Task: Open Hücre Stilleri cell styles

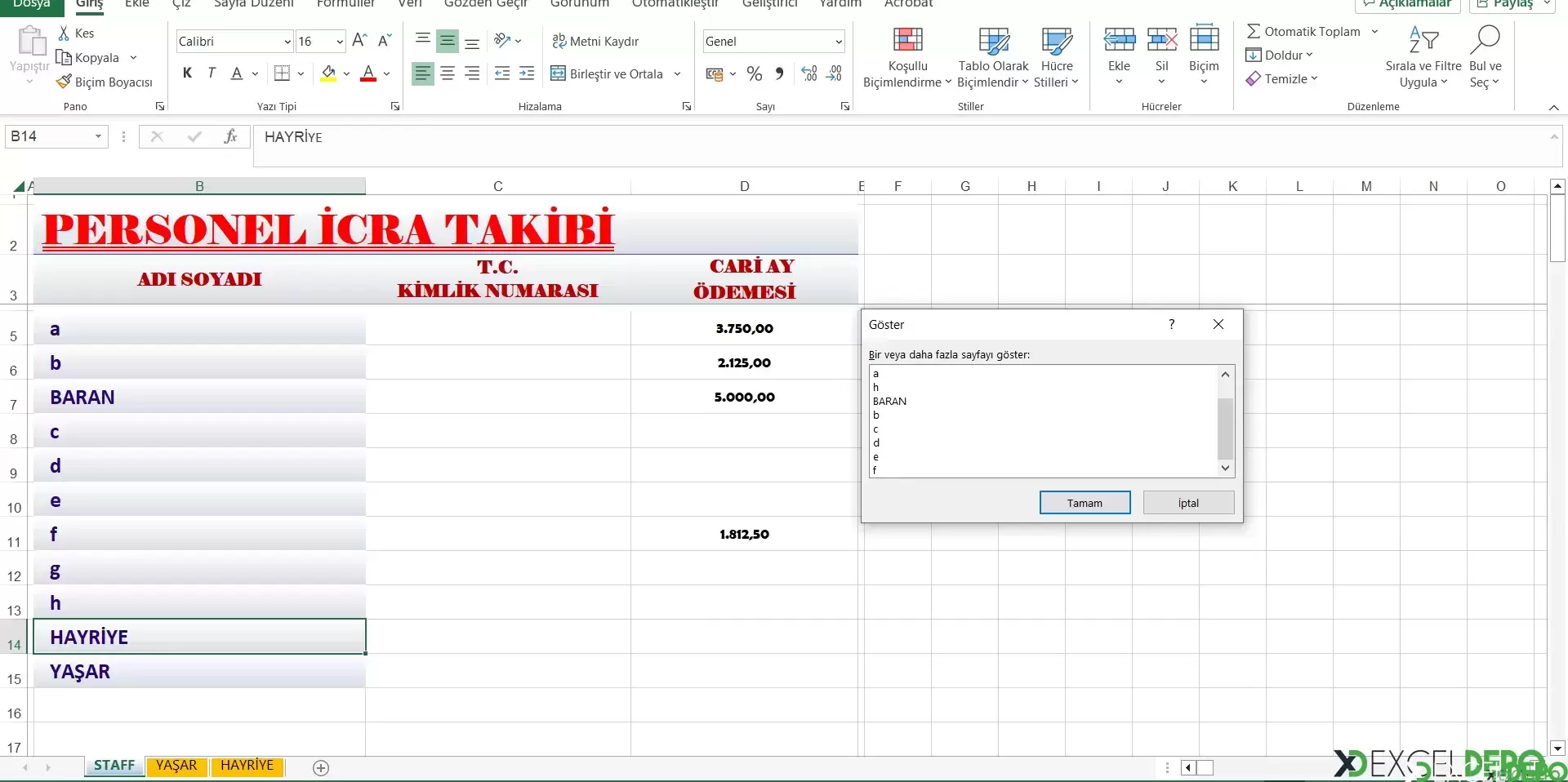Action: pyautogui.click(x=1057, y=57)
